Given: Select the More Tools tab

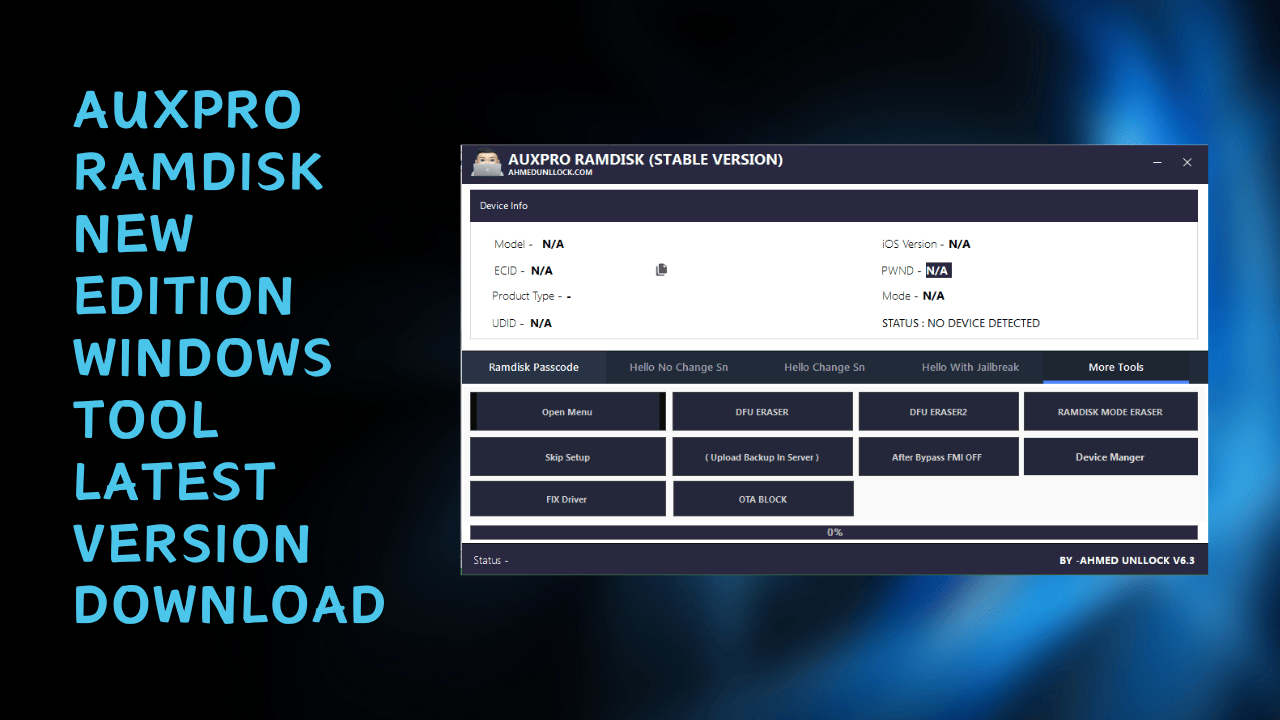Looking at the screenshot, I should 1116,367.
